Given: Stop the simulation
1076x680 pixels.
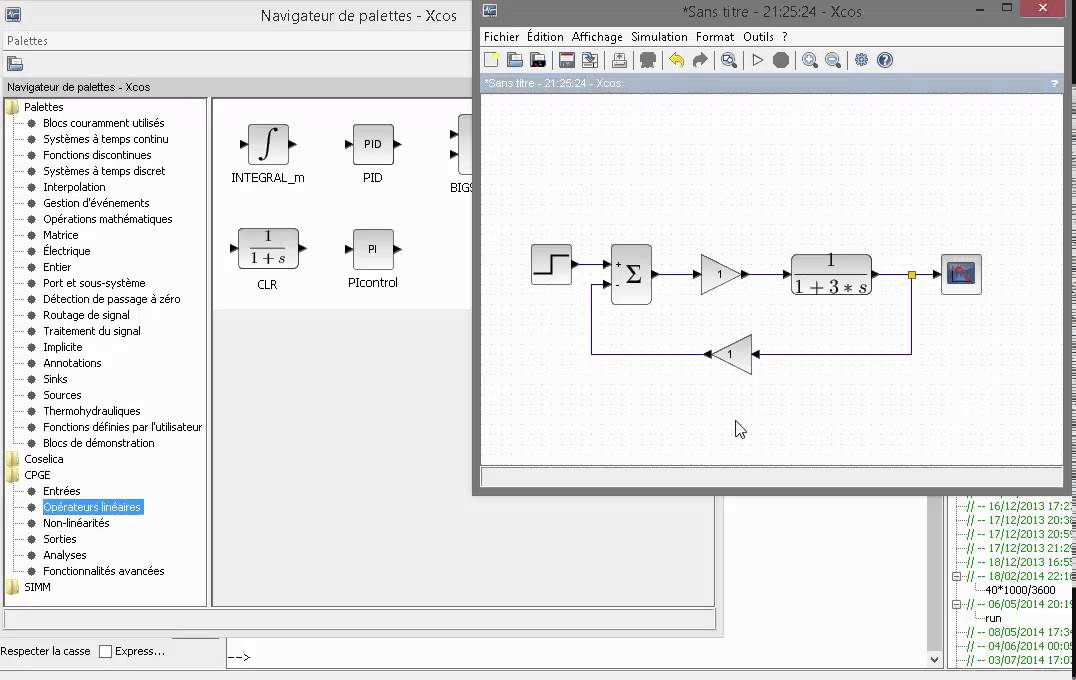Looking at the screenshot, I should 781,60.
